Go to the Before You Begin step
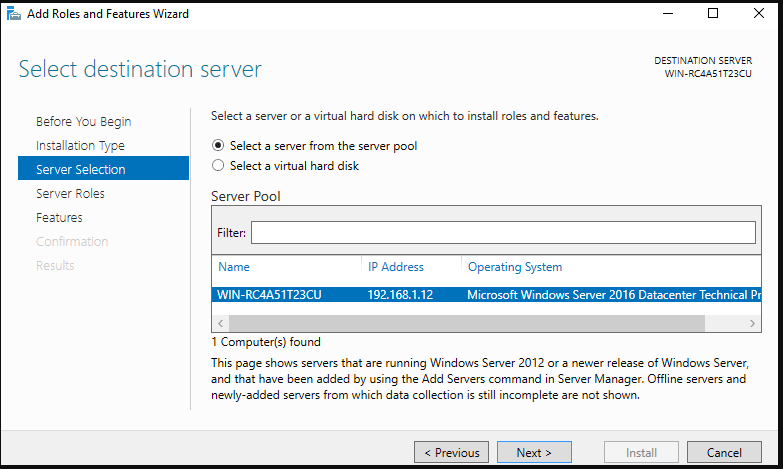Screen dimensions: 783x469 [x=83, y=121]
